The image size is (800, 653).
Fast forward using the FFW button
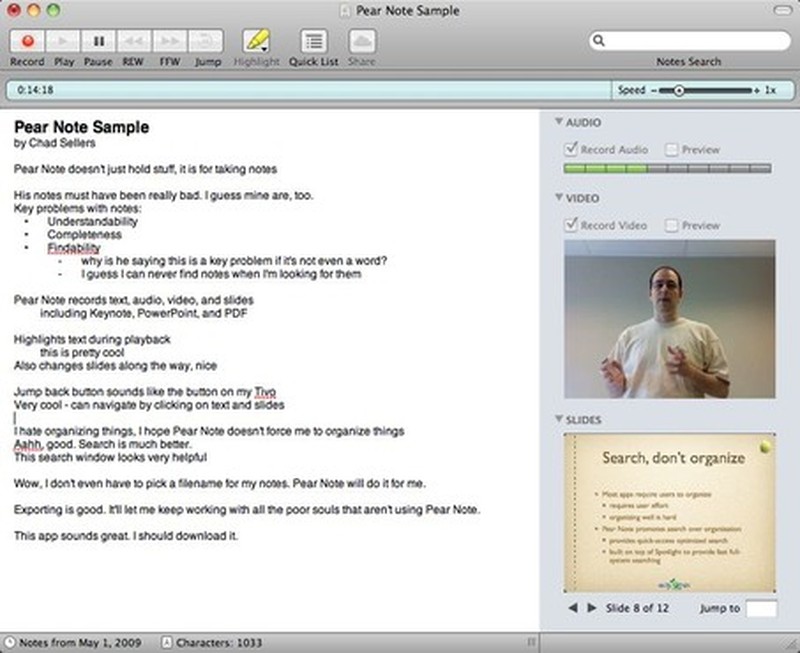[x=169, y=41]
